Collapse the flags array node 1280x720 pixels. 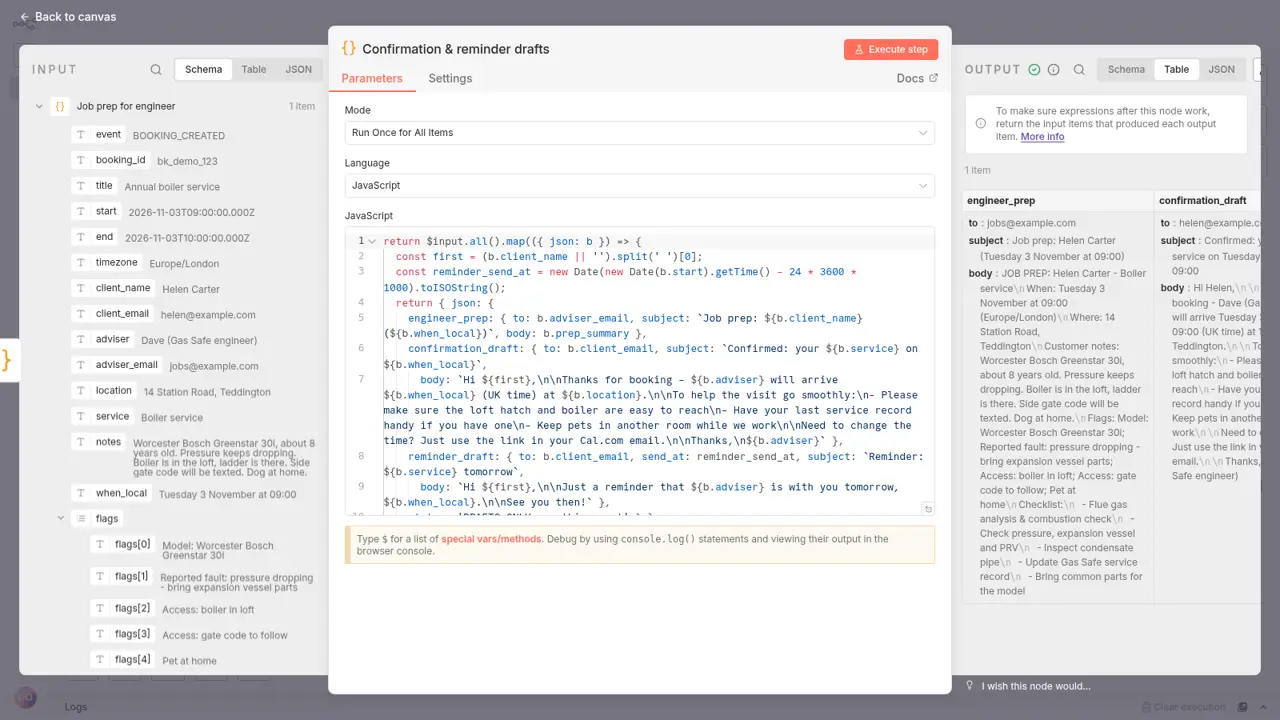coord(59,519)
